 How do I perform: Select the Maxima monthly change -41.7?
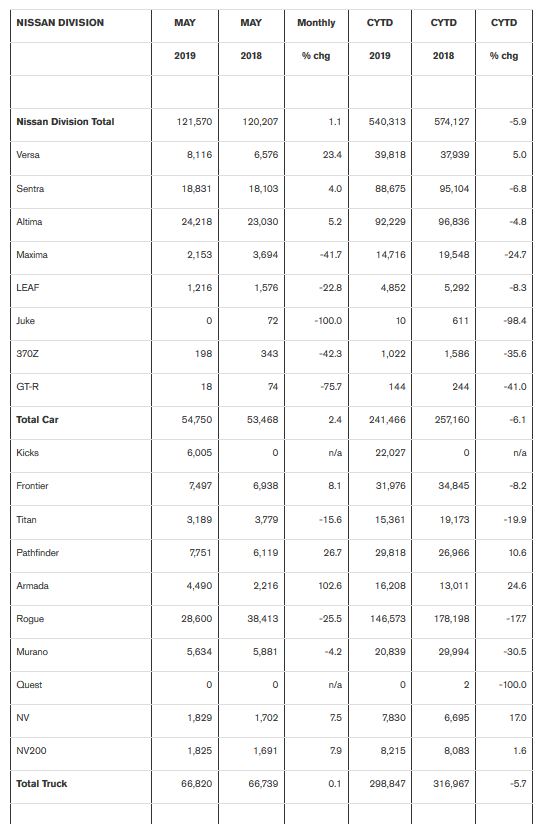pyautogui.click(x=330, y=255)
